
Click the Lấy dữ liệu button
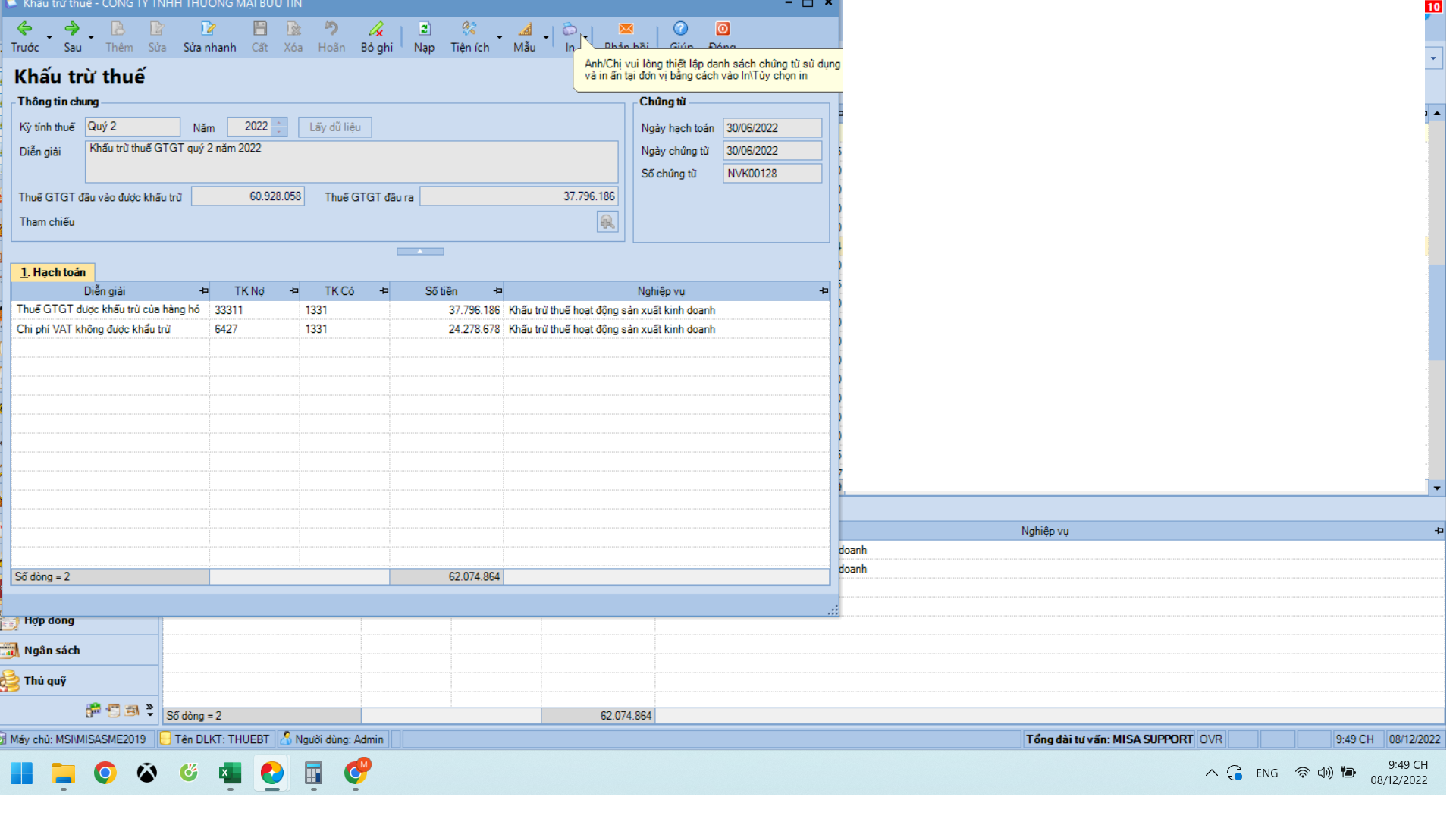click(x=334, y=127)
